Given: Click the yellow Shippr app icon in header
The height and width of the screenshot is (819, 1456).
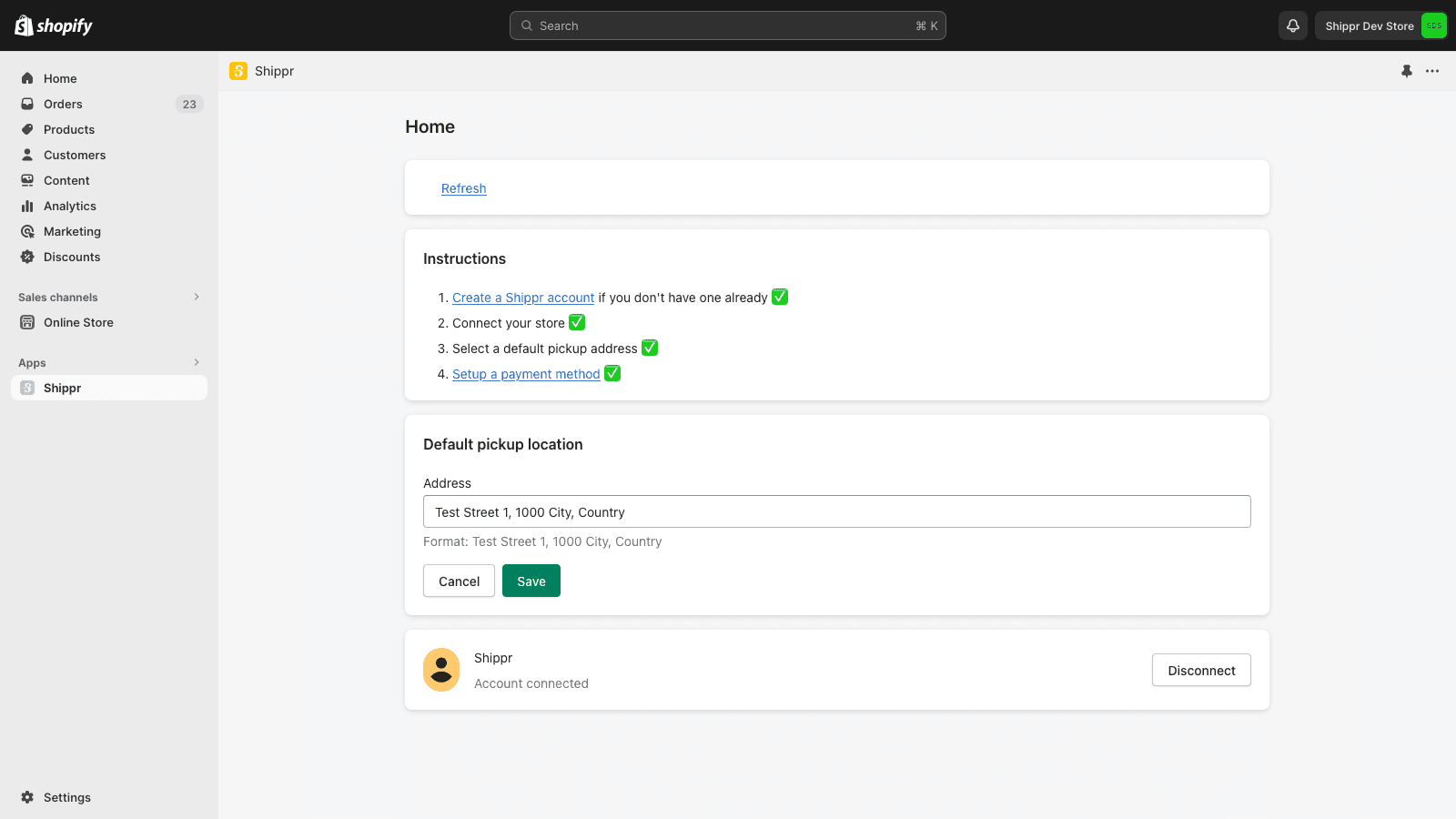Looking at the screenshot, I should (x=238, y=71).
